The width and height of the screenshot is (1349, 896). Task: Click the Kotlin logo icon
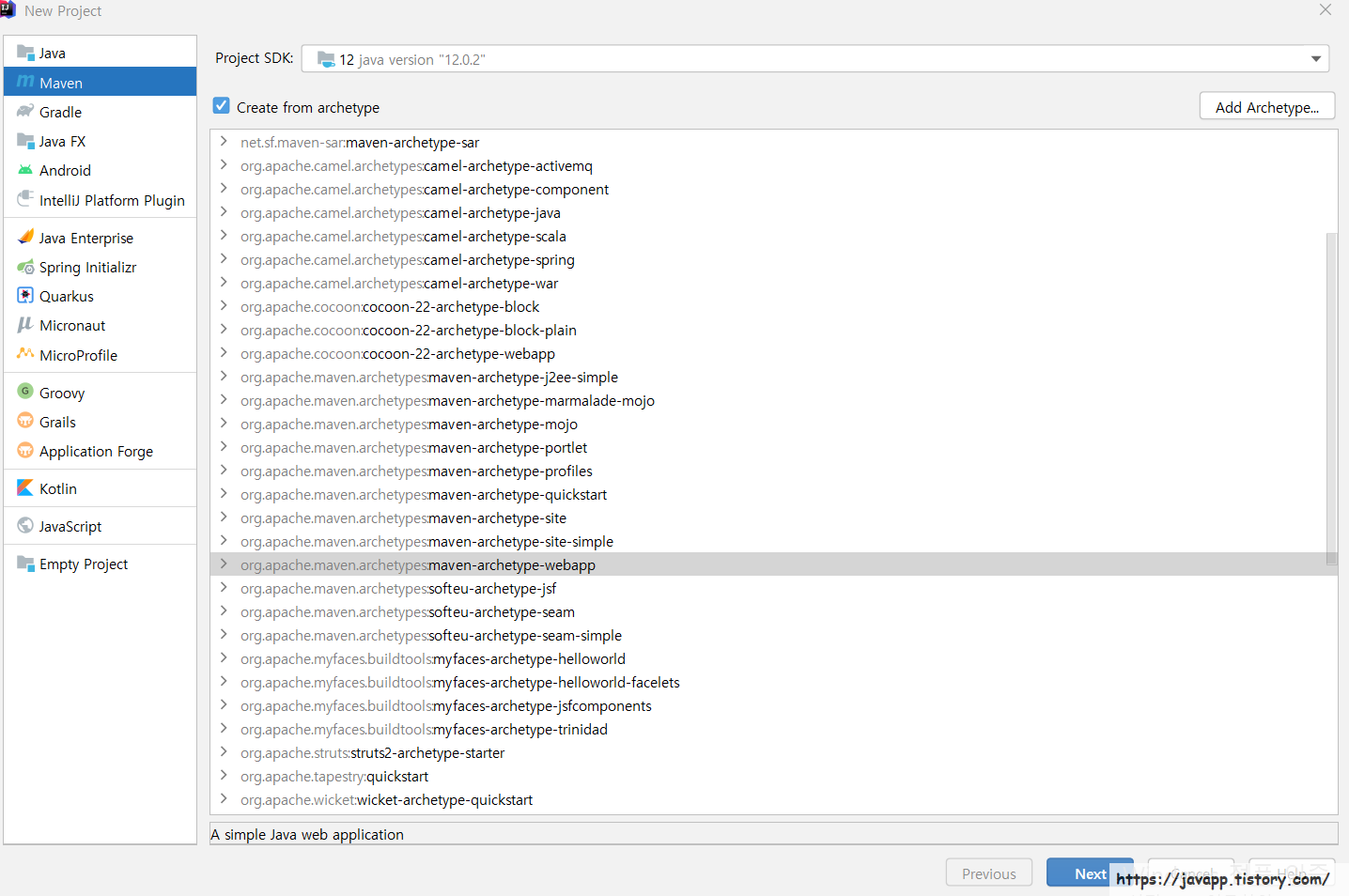pos(25,487)
